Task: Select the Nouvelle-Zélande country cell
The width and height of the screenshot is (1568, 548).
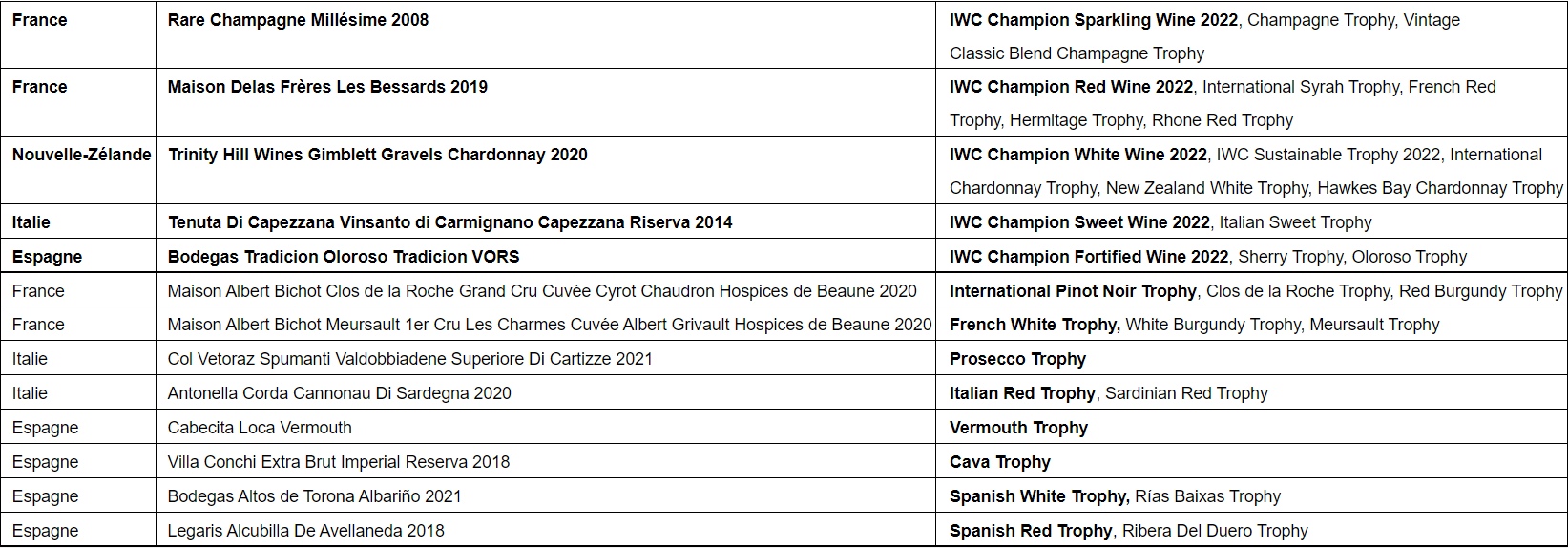Action: tap(81, 155)
